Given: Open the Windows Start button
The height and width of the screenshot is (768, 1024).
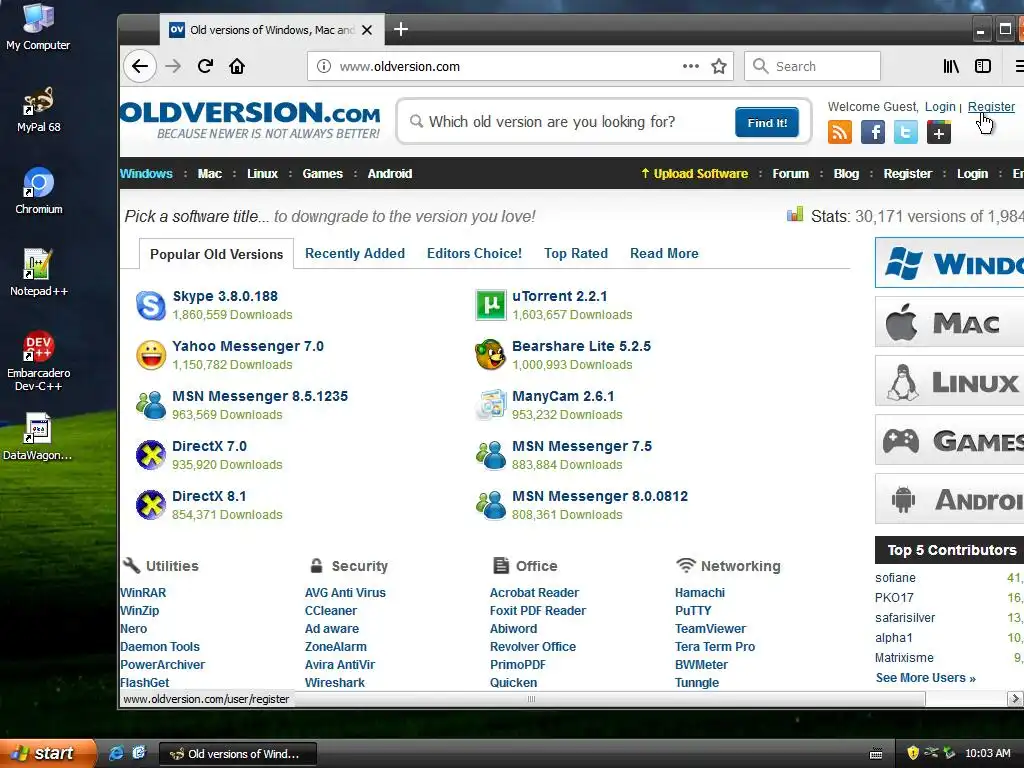Looking at the screenshot, I should (x=48, y=753).
